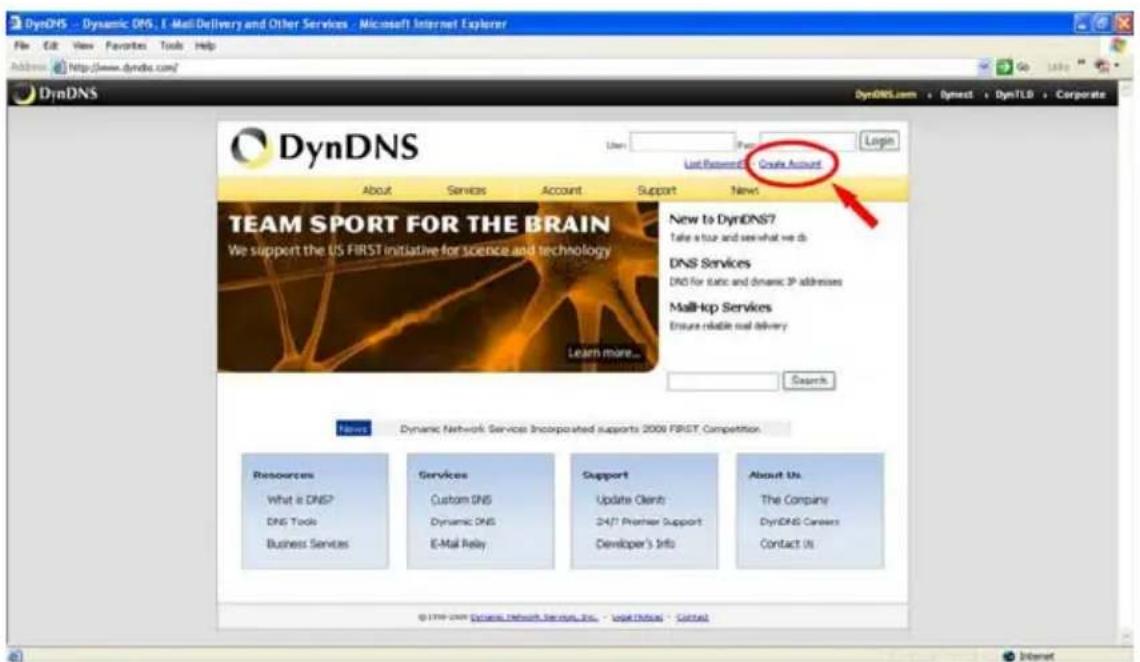Click the New to DynDNS? heading link
The height and width of the screenshot is (662, 1140).
722,219
